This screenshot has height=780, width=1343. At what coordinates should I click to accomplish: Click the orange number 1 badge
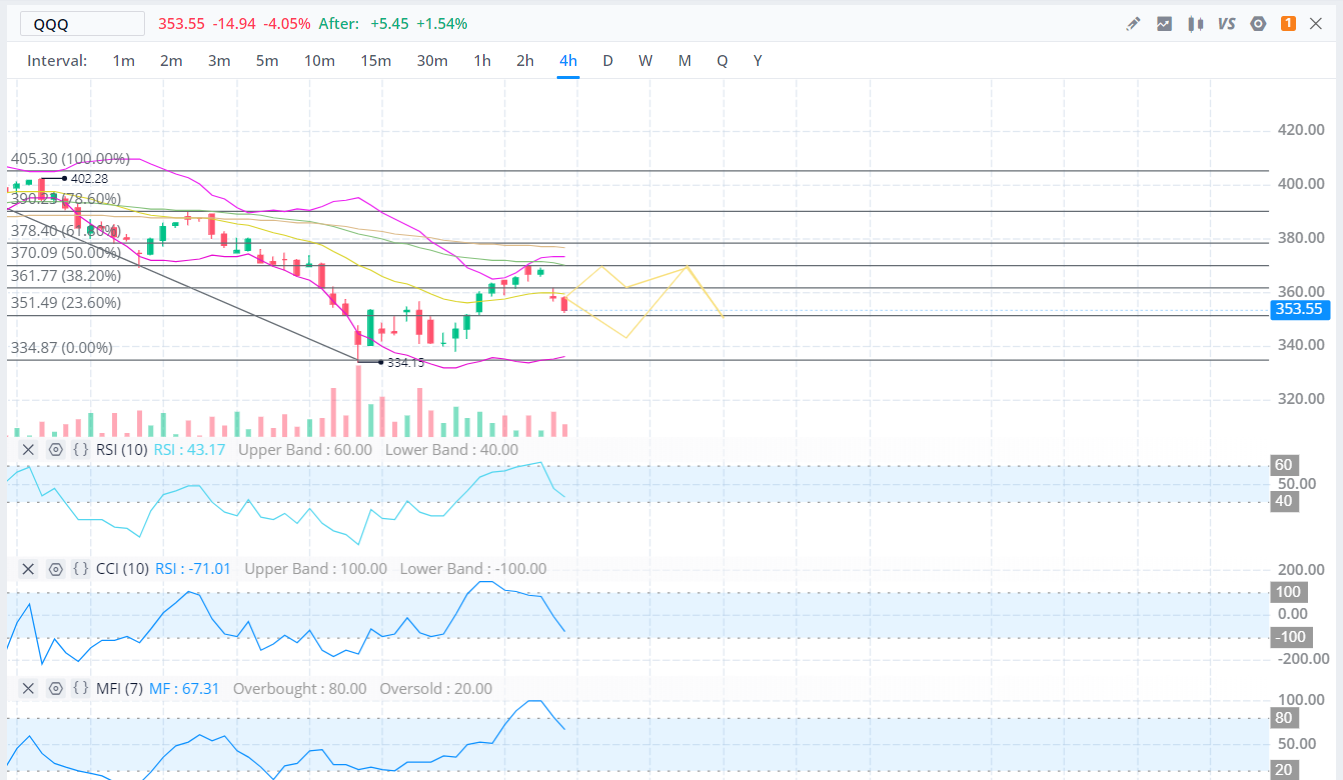pyautogui.click(x=1289, y=23)
